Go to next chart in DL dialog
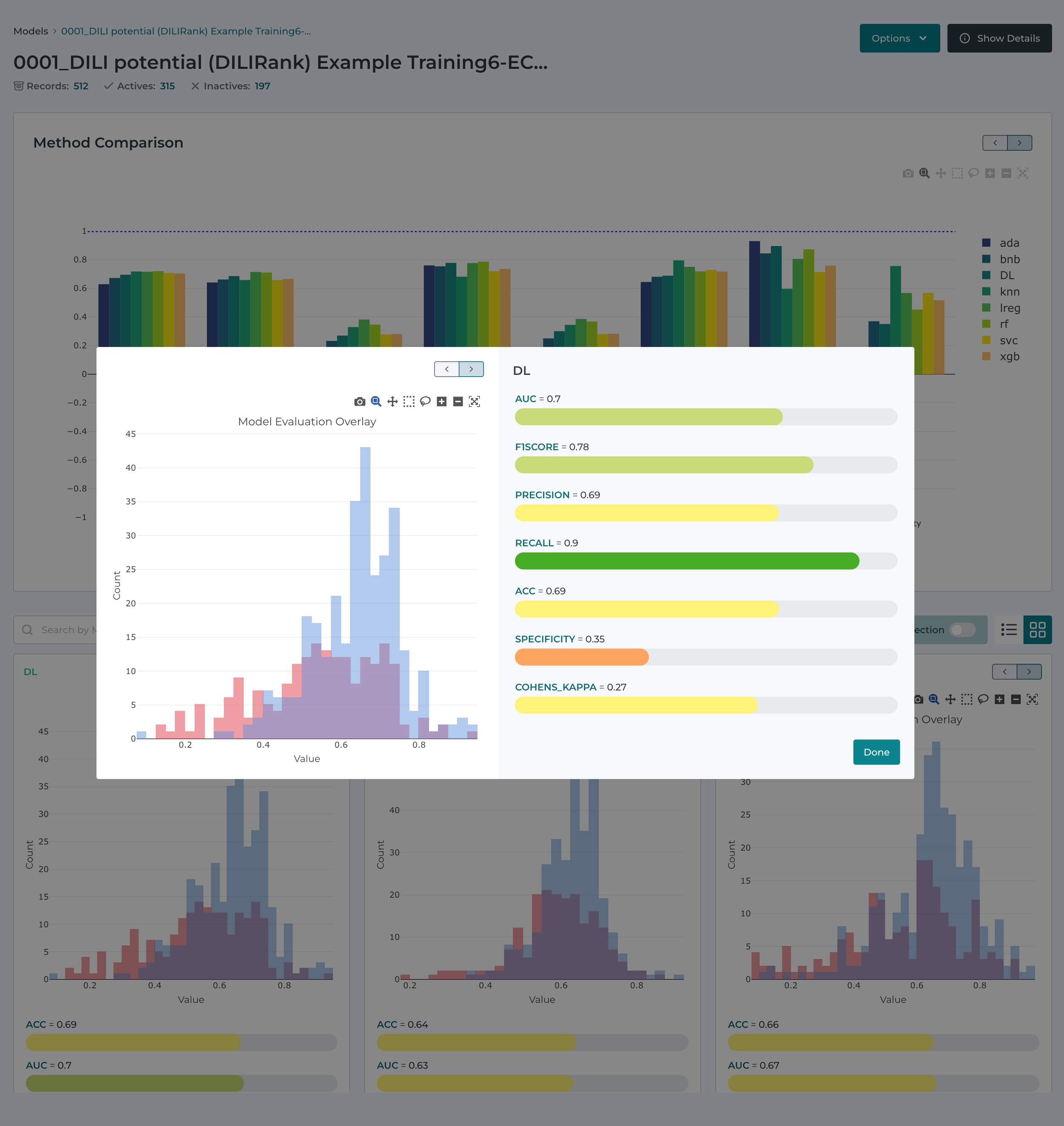The height and width of the screenshot is (1126, 1064). 471,369
